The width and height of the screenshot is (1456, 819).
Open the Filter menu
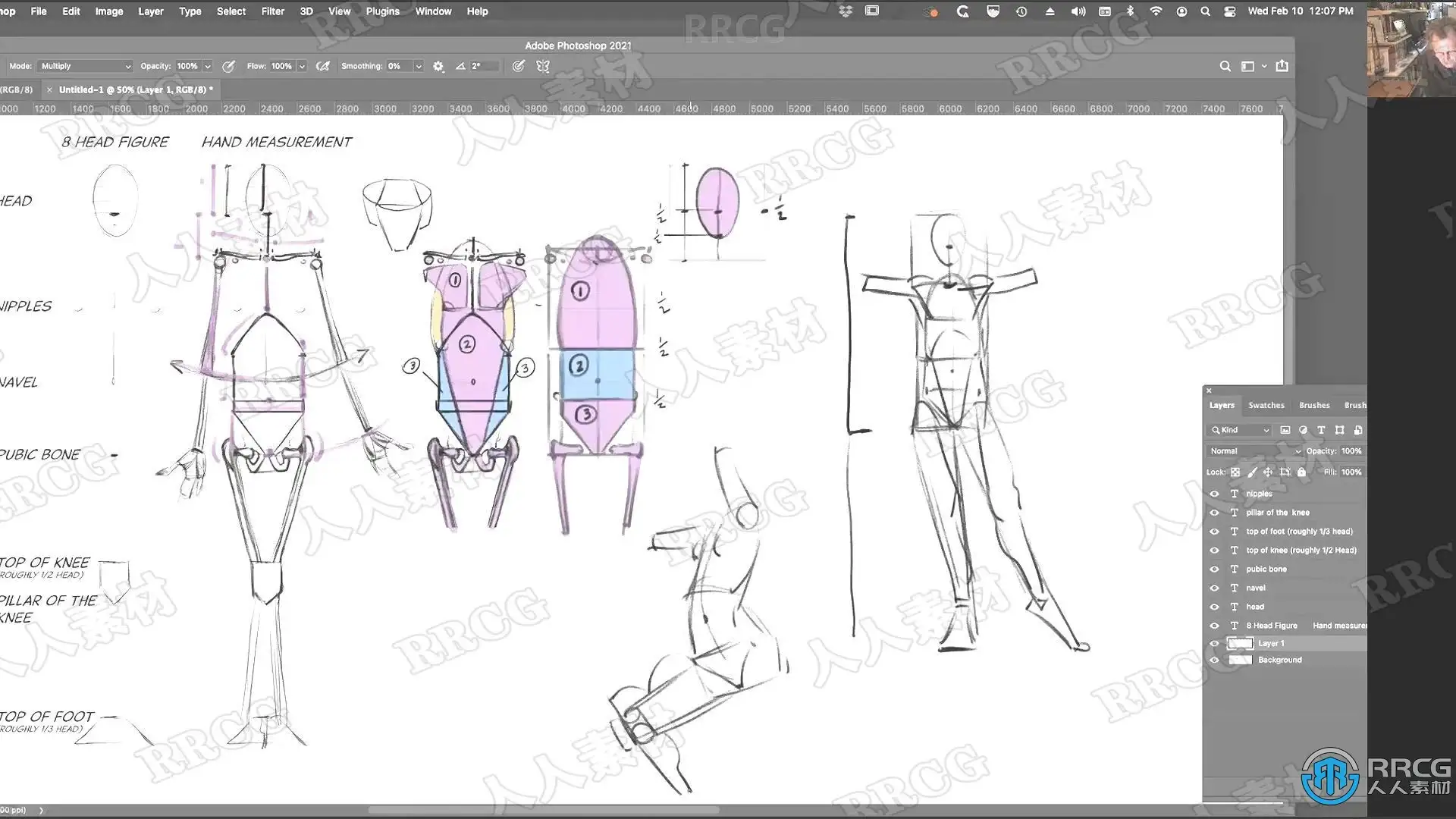272,11
